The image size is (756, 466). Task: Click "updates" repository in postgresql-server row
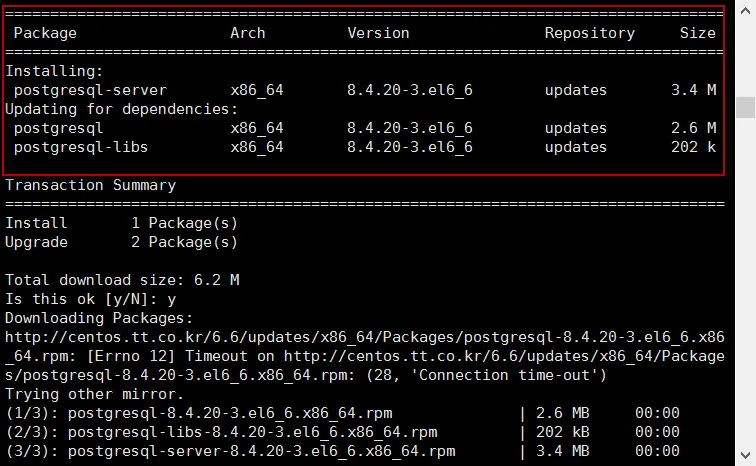tap(576, 90)
